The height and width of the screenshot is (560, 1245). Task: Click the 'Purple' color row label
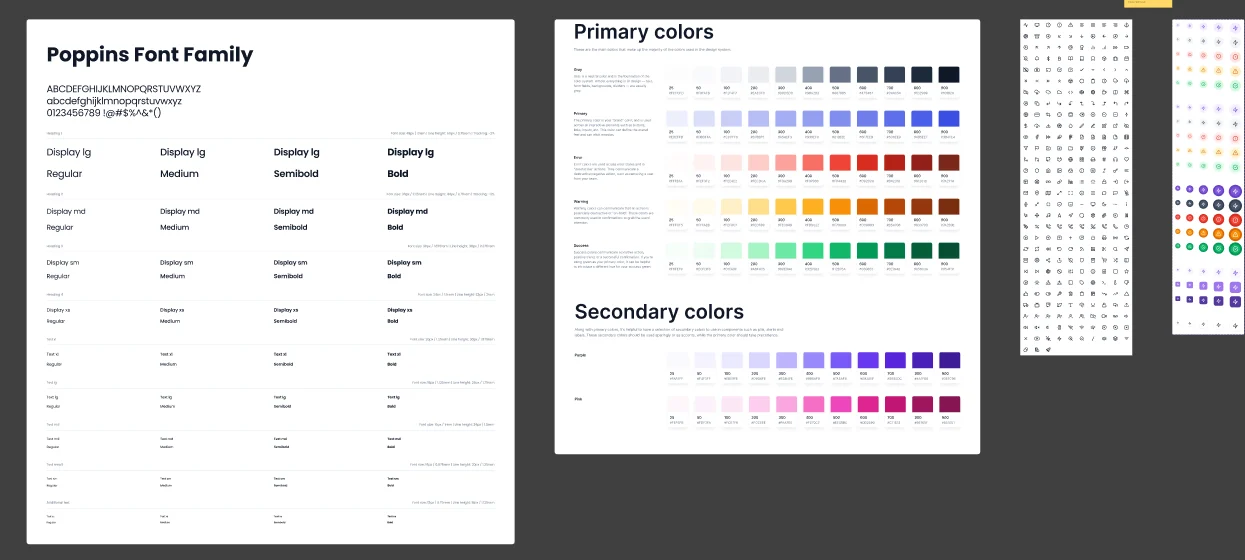pos(580,354)
